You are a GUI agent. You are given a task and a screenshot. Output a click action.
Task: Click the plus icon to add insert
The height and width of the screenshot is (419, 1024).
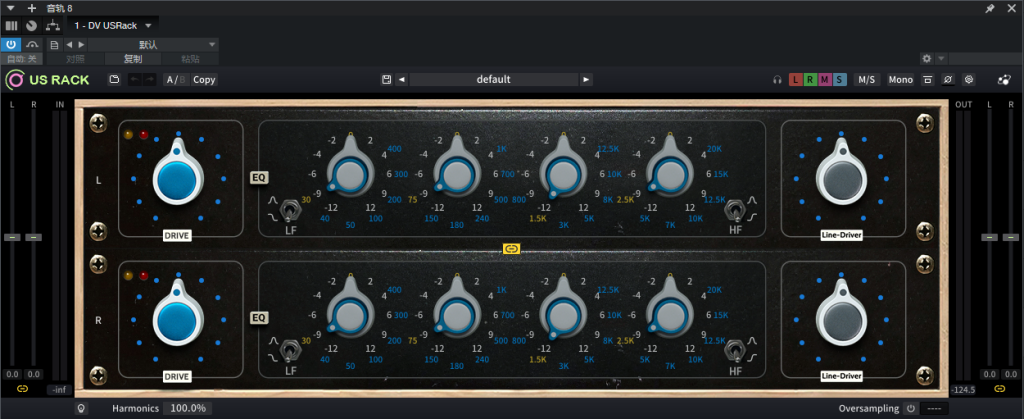coord(31,8)
